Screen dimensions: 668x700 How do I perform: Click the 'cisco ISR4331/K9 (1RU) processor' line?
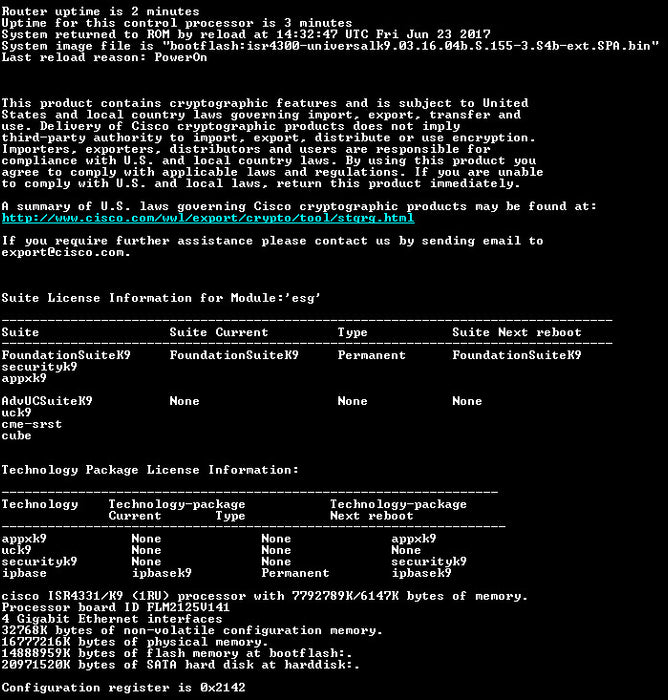[x=264, y=596]
